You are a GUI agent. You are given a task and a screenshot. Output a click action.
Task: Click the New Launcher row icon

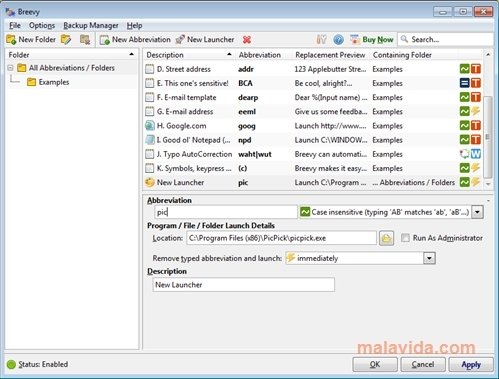point(150,183)
